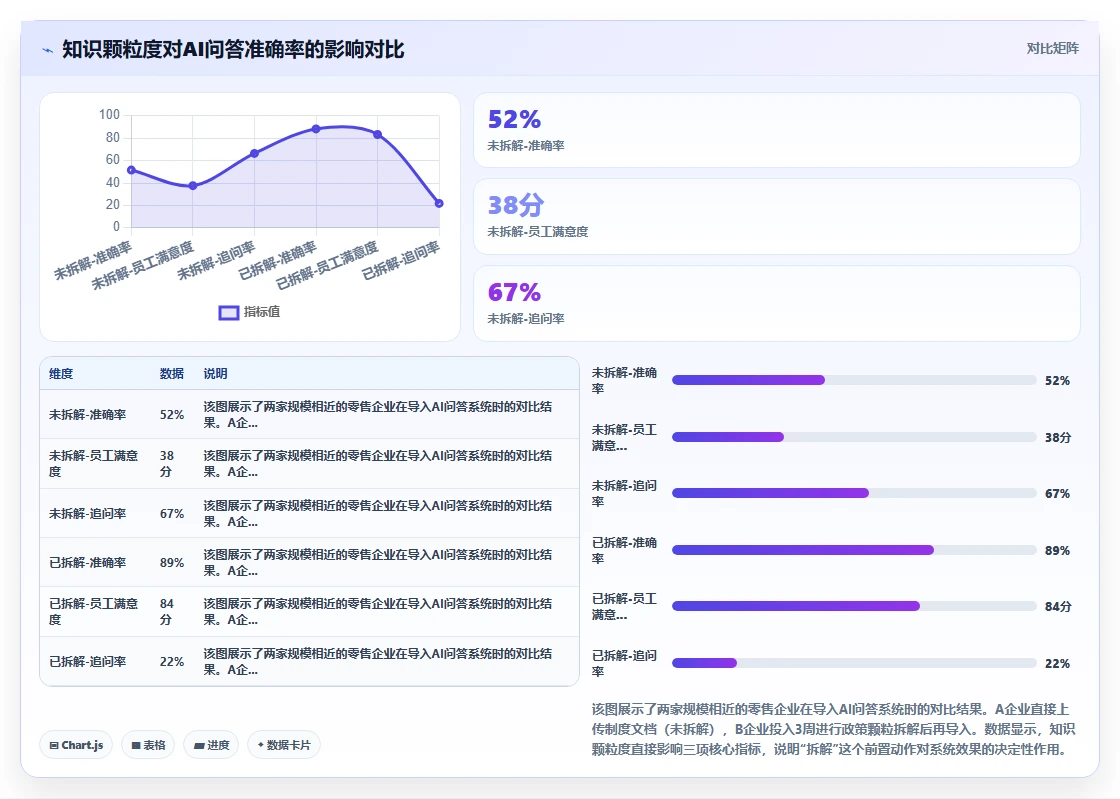This screenshot has height=799, width=1120.
Task: Click the 38分 stat card value
Action: tap(516, 206)
